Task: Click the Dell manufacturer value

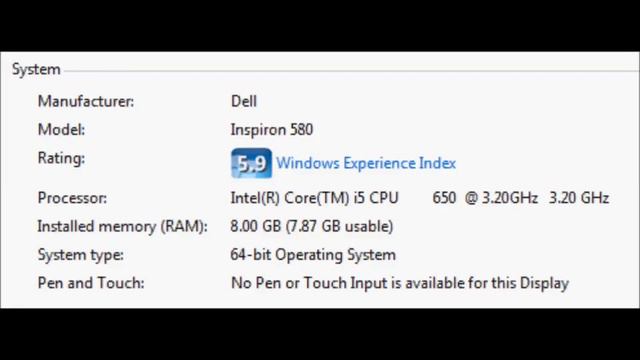Action: (x=244, y=101)
